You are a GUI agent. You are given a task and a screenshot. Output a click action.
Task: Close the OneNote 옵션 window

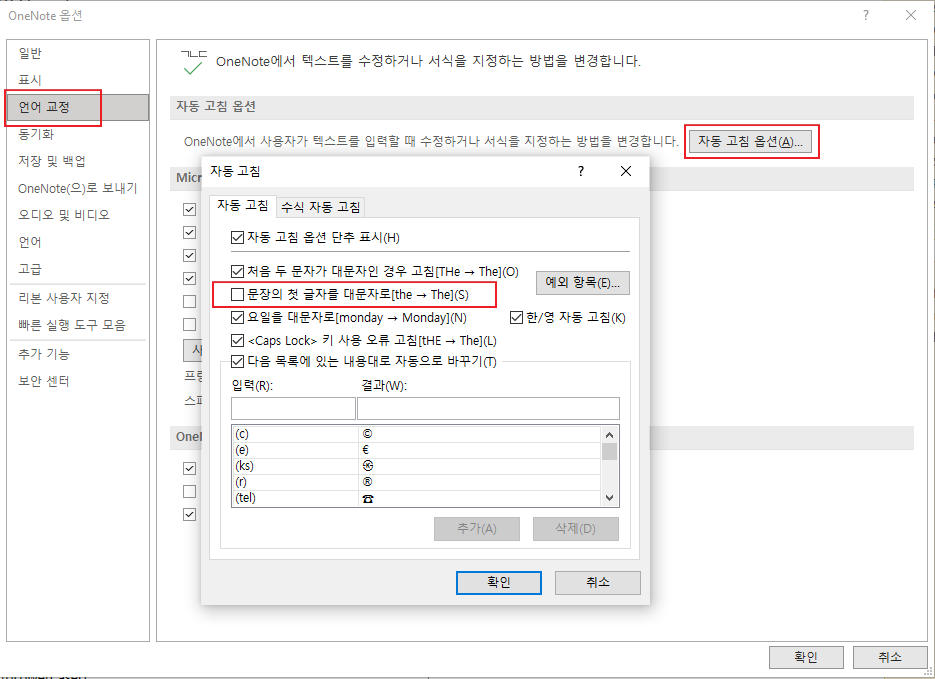click(x=911, y=15)
